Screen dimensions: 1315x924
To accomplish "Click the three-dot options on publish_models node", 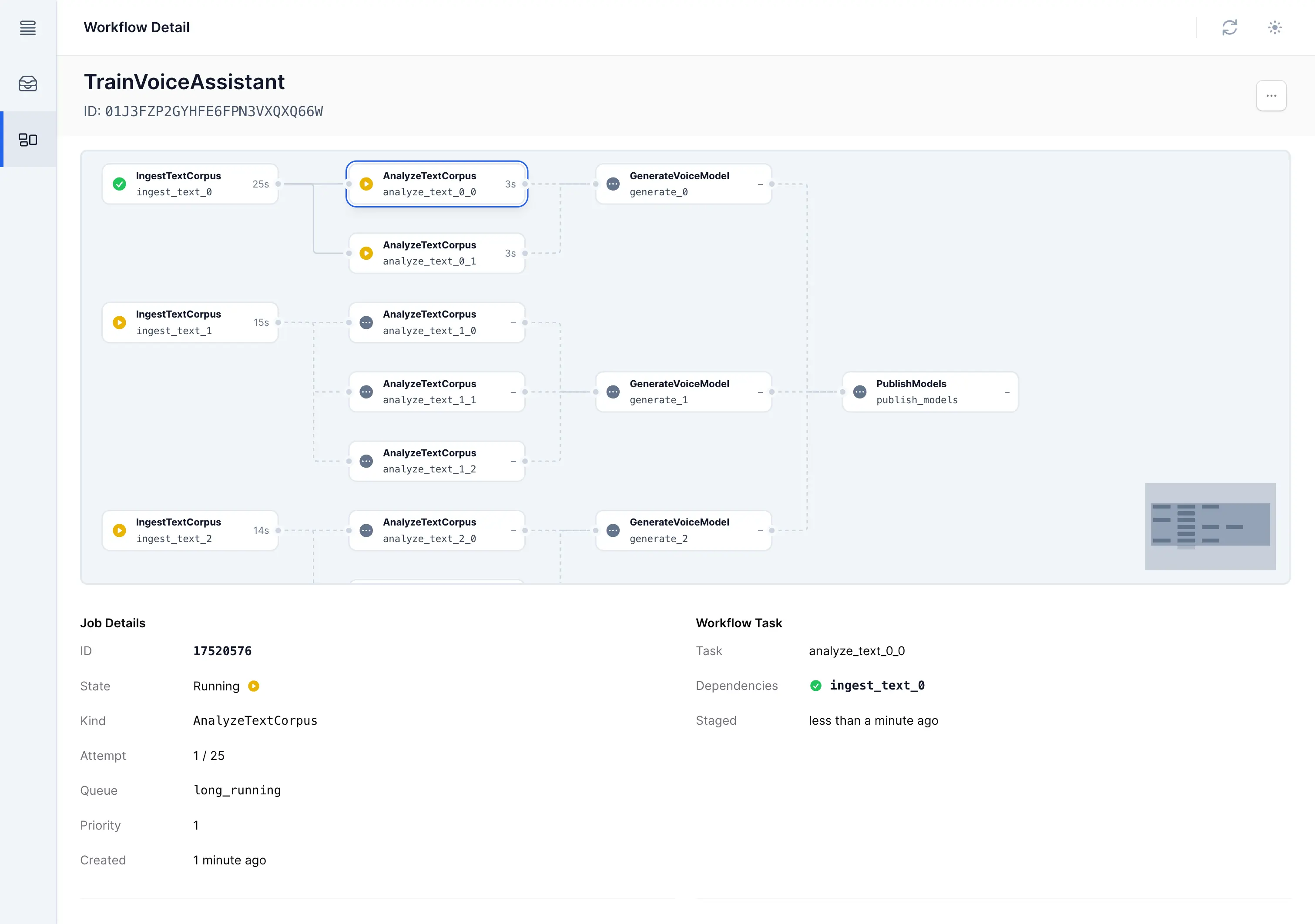I will [x=858, y=392].
